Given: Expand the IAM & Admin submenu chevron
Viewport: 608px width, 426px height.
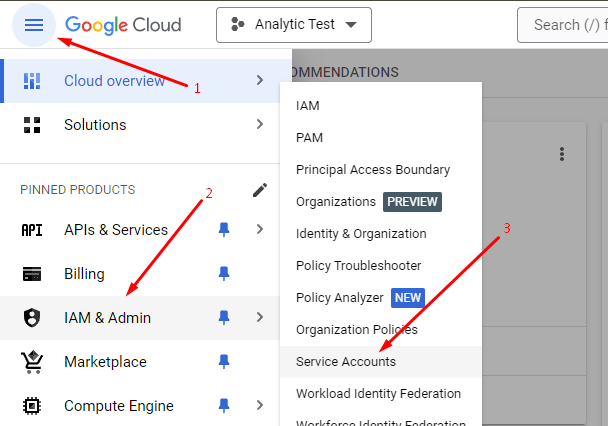Looking at the screenshot, I should point(260,317).
